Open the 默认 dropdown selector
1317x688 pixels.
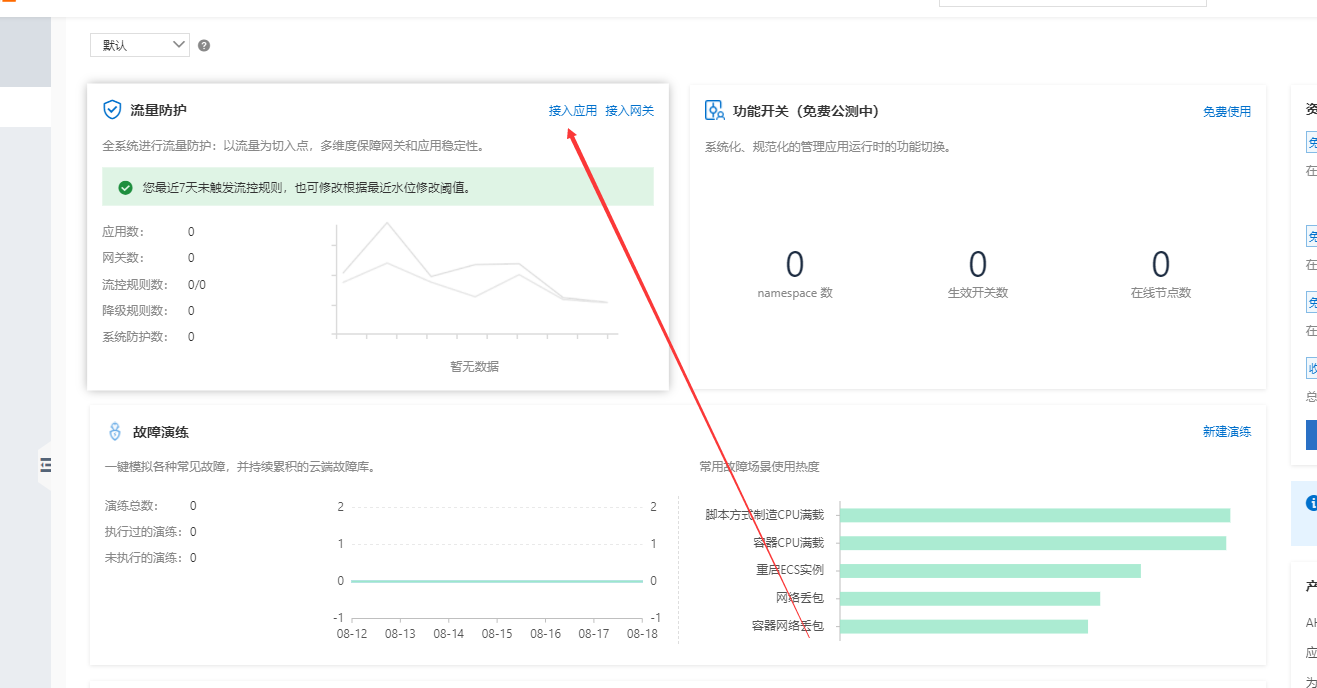(x=139, y=45)
